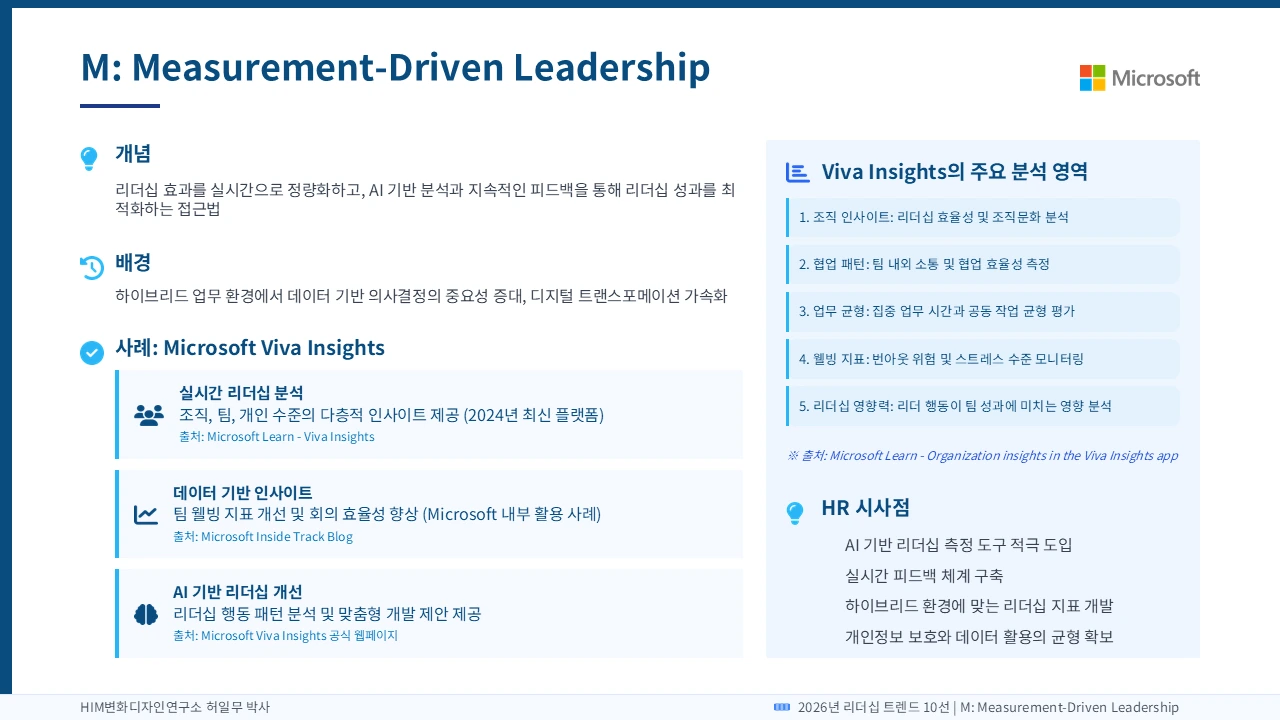Select the people group icon for 실시간 리더십 분석
Screen dimensions: 1280x720
148,415
